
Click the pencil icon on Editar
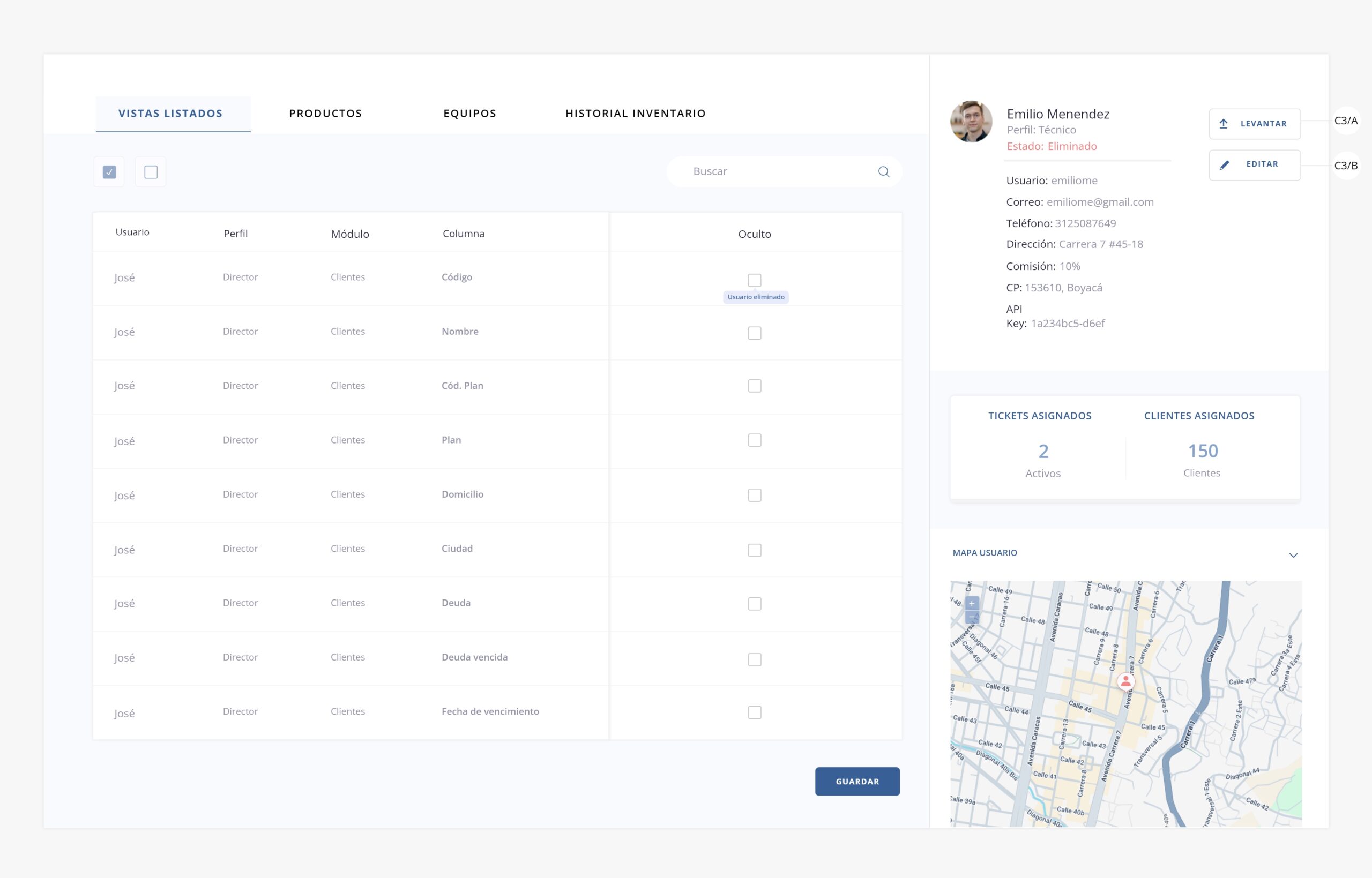pos(1224,166)
